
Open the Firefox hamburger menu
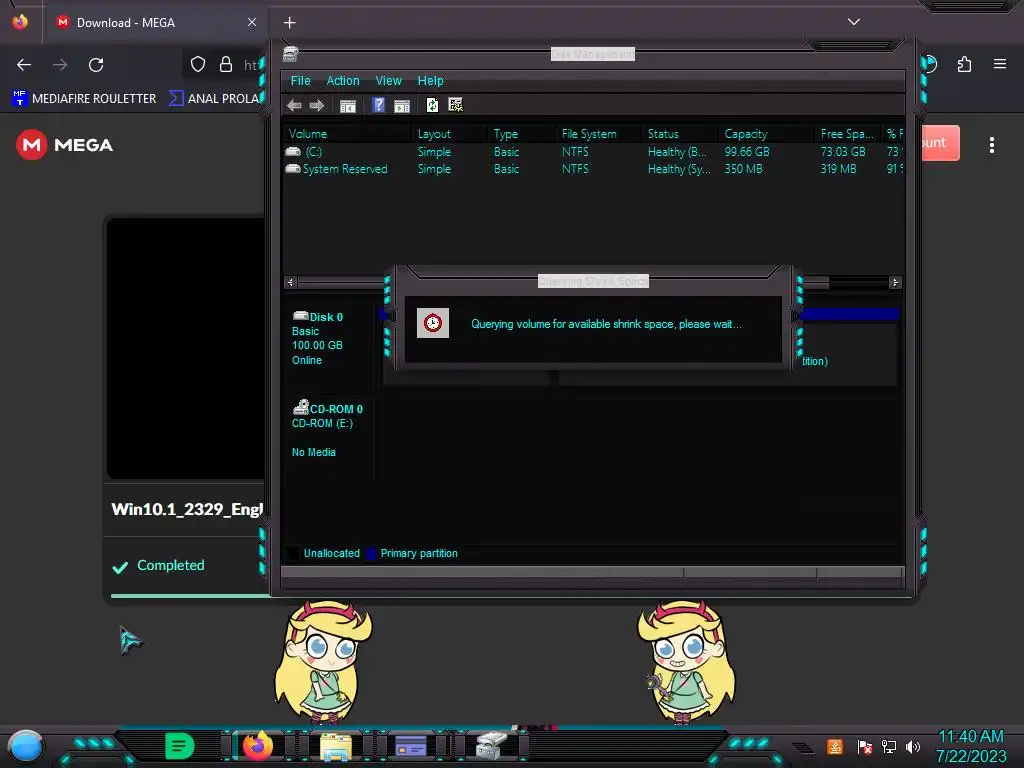[x=1000, y=64]
